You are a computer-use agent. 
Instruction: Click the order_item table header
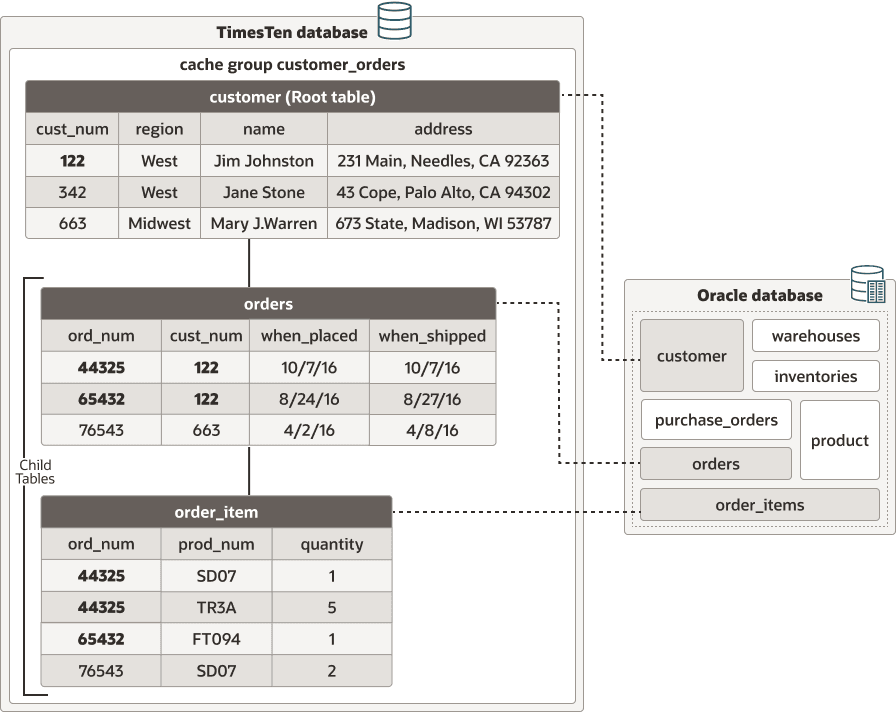point(216,512)
